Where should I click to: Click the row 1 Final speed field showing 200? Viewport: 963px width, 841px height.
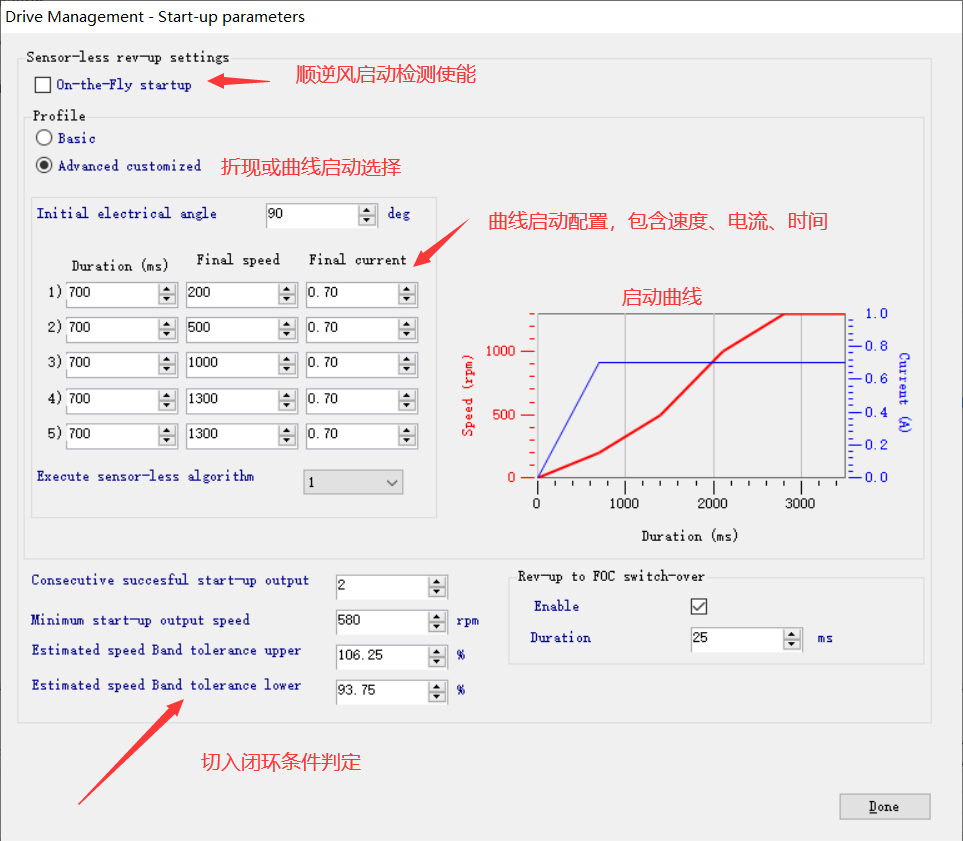tap(232, 293)
